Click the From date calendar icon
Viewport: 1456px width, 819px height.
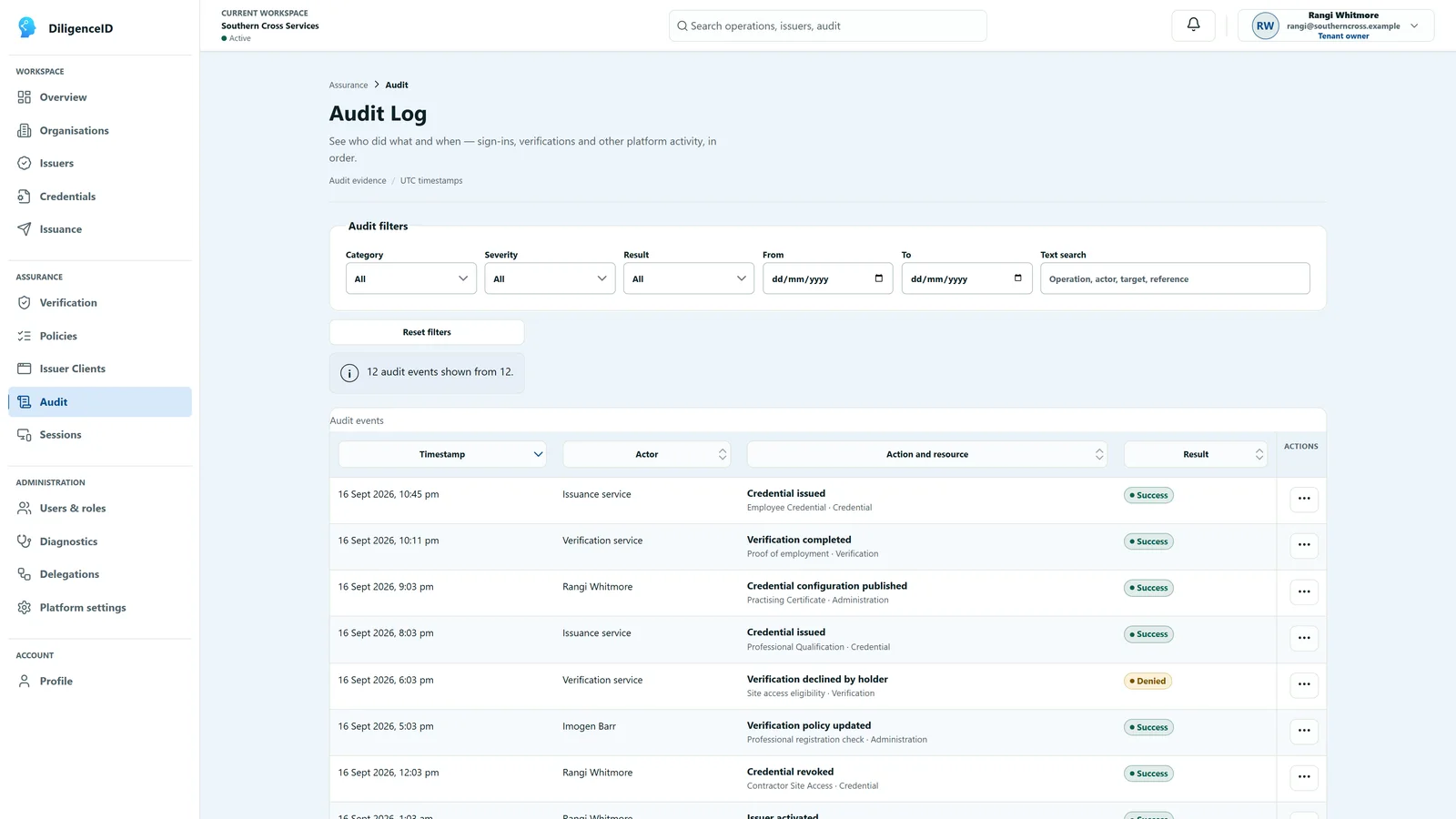pyautogui.click(x=878, y=278)
